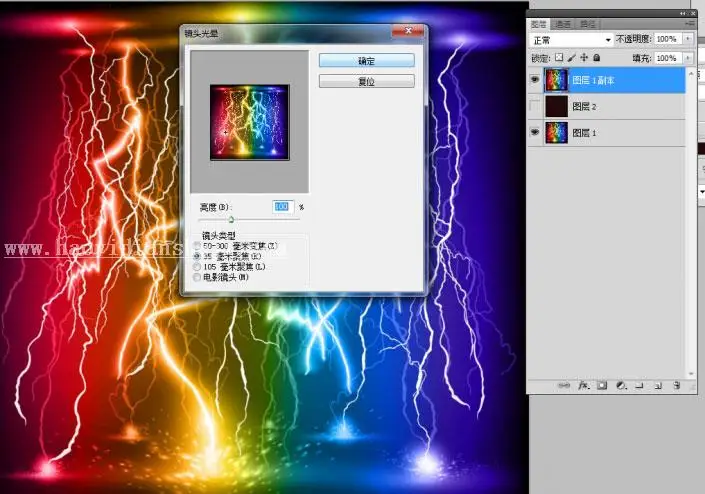
Task: Switch to the 通道 tab
Action: tap(562, 24)
